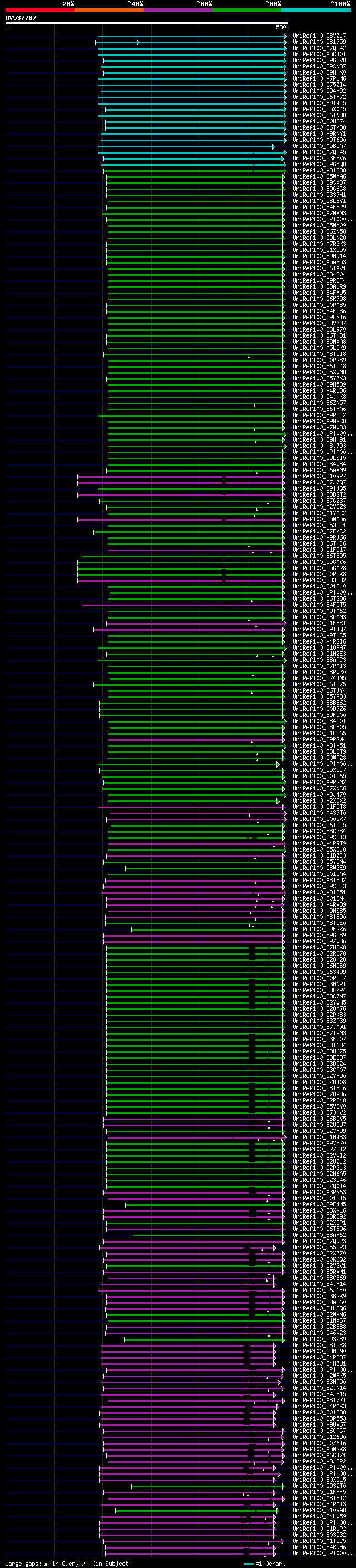Open the UniRef100_B9T4J5 entry
The image size is (356, 1568).
(319, 103)
